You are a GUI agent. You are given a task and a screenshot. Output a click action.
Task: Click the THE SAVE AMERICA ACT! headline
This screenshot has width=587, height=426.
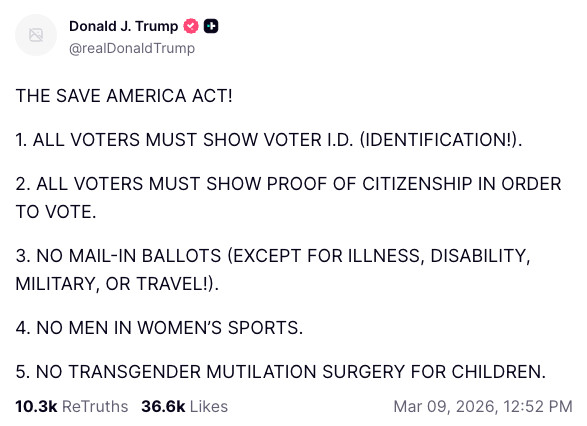tap(124, 96)
